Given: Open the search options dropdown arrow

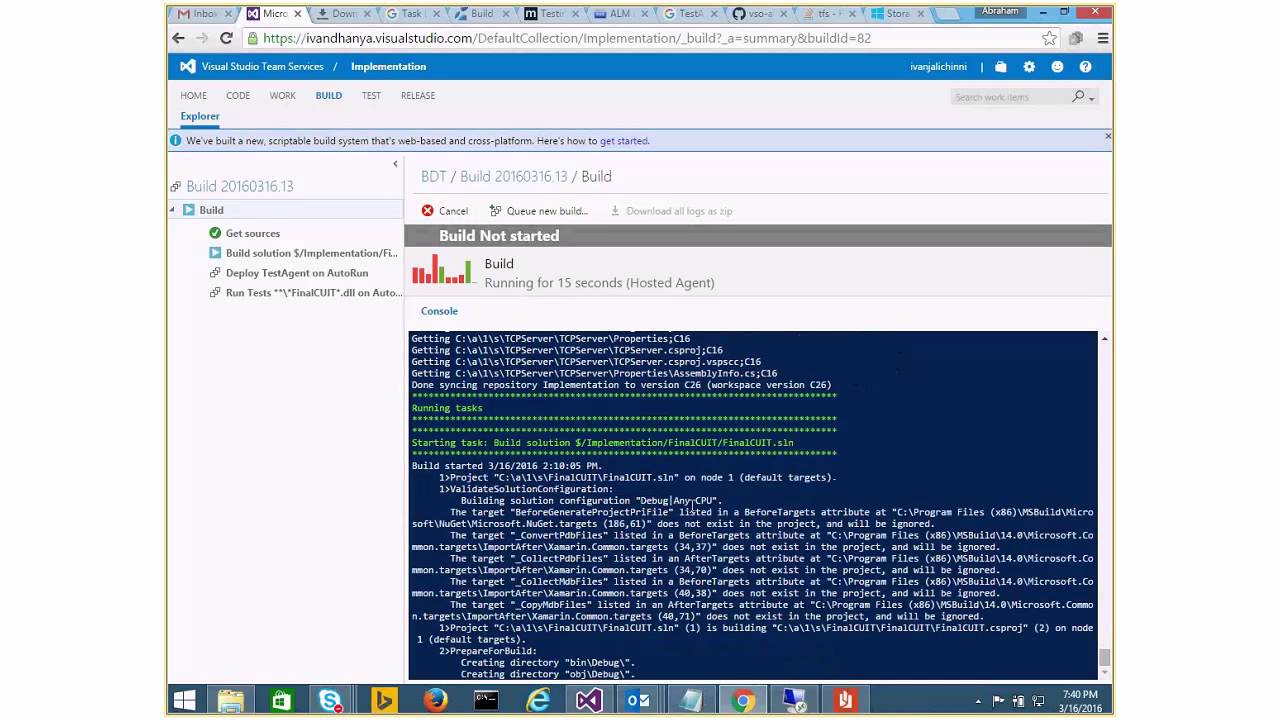Looking at the screenshot, I should pos(1092,99).
